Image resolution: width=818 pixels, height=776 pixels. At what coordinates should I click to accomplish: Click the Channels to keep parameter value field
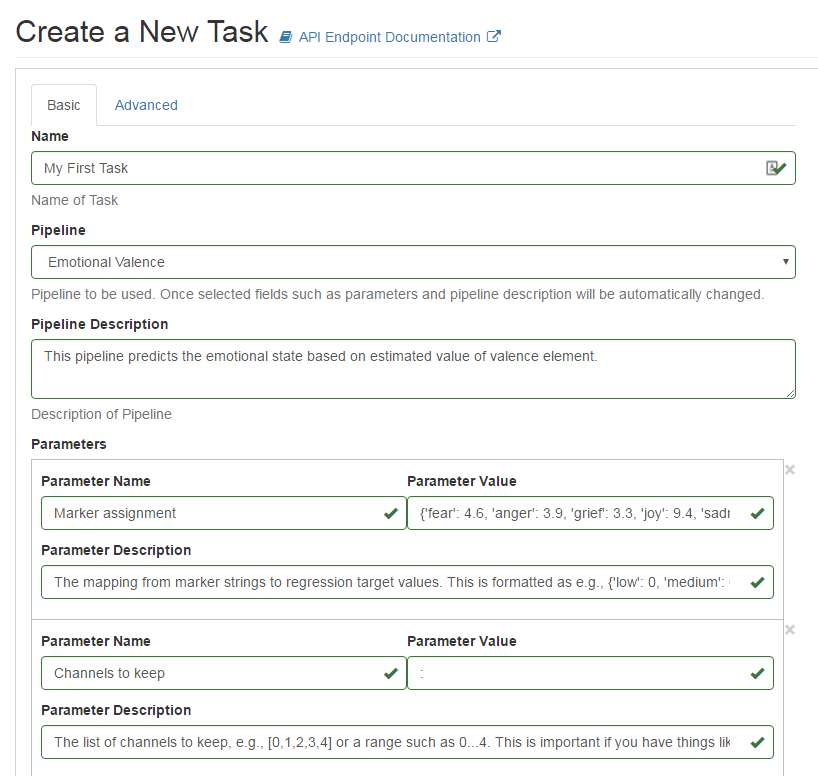click(590, 673)
